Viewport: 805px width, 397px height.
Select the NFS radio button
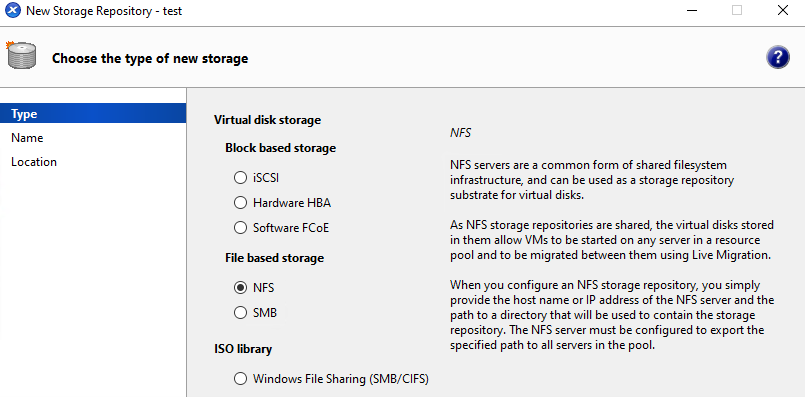240,288
